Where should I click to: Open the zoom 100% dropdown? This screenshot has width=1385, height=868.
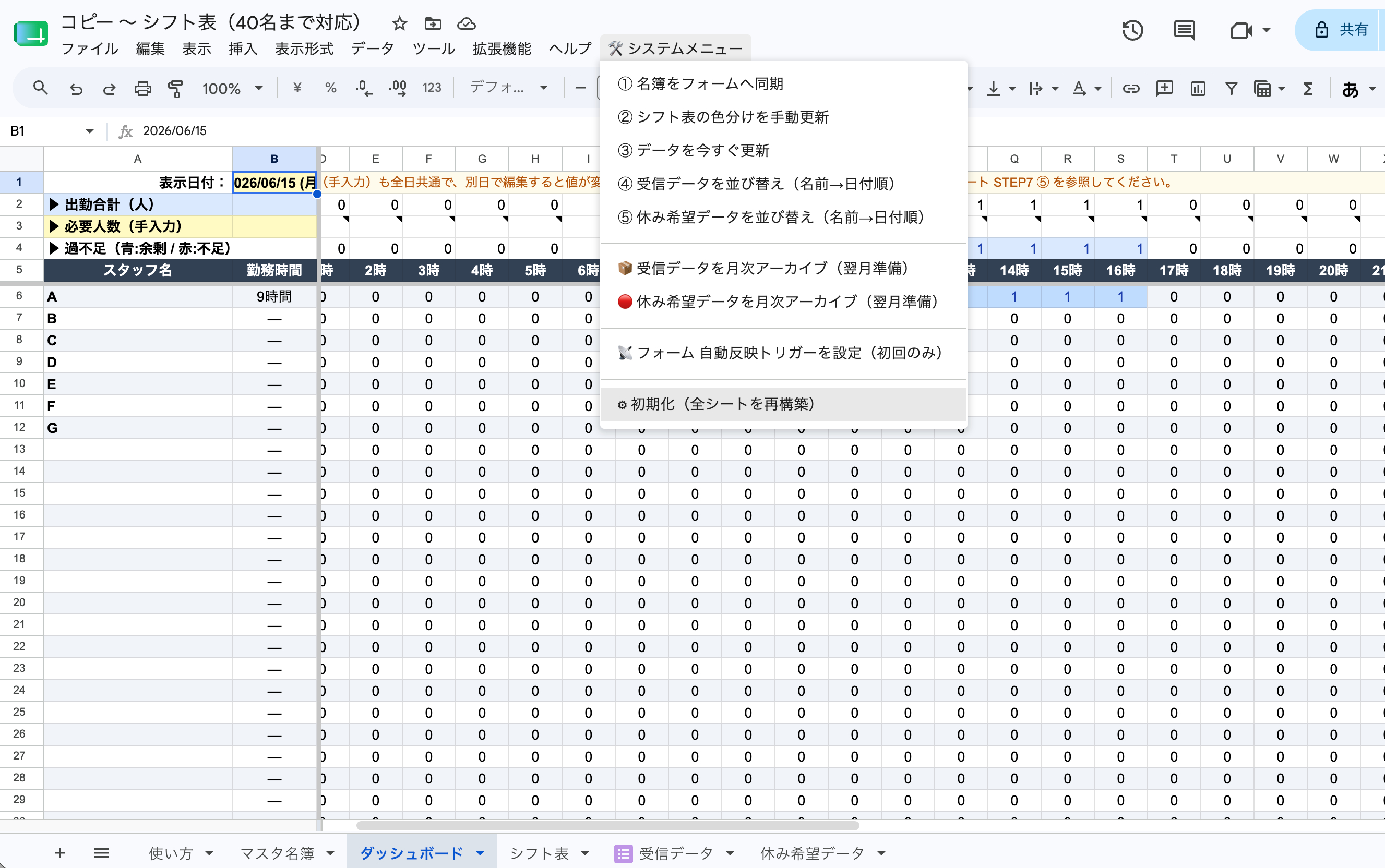click(x=232, y=88)
